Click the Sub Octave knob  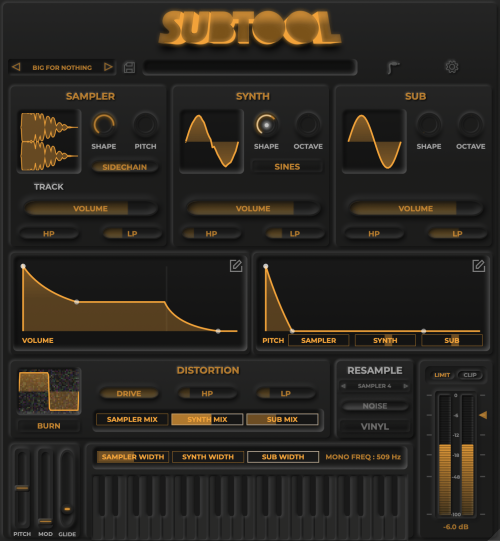click(x=470, y=125)
